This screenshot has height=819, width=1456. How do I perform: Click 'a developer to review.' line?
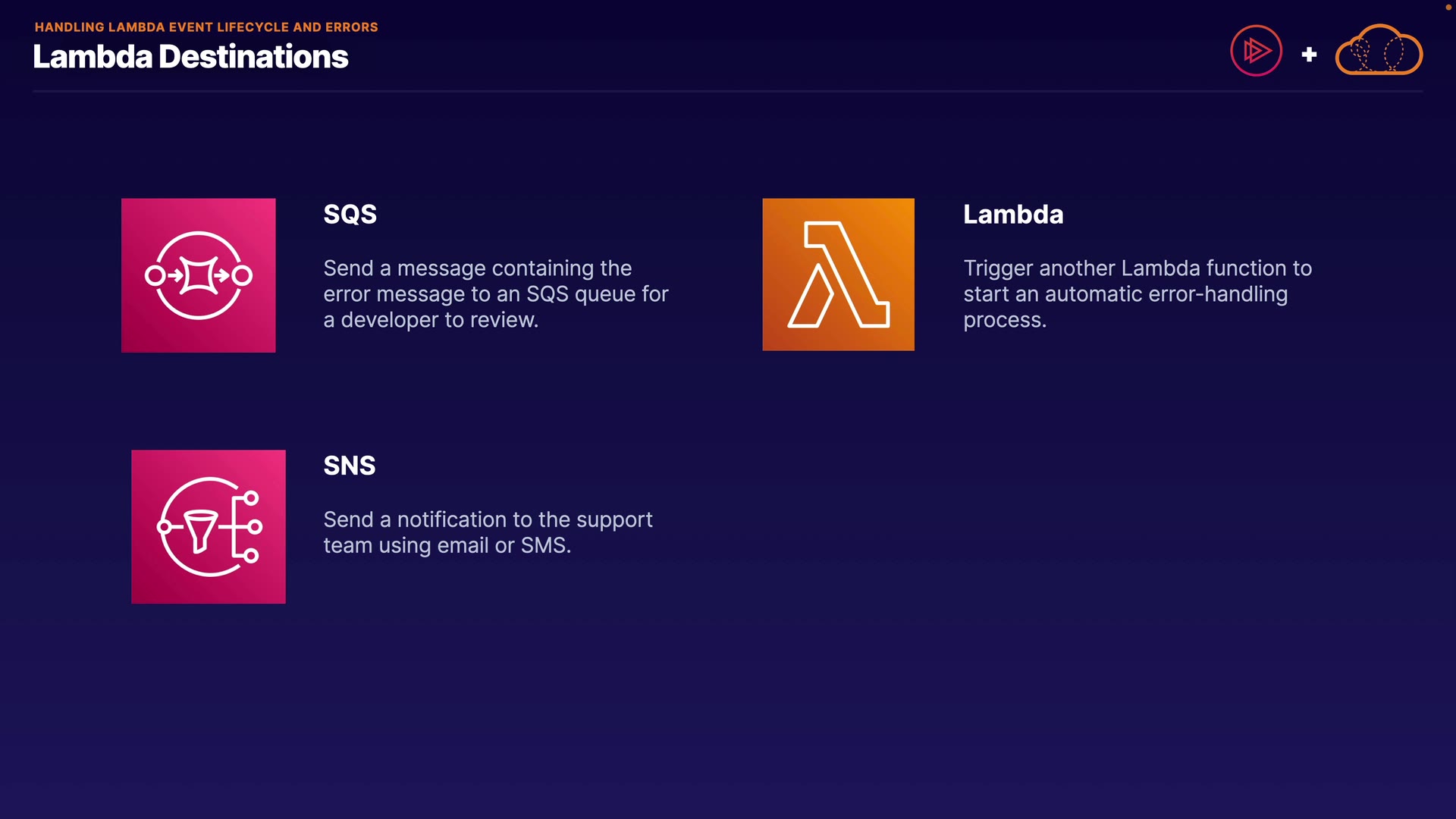pyautogui.click(x=431, y=320)
